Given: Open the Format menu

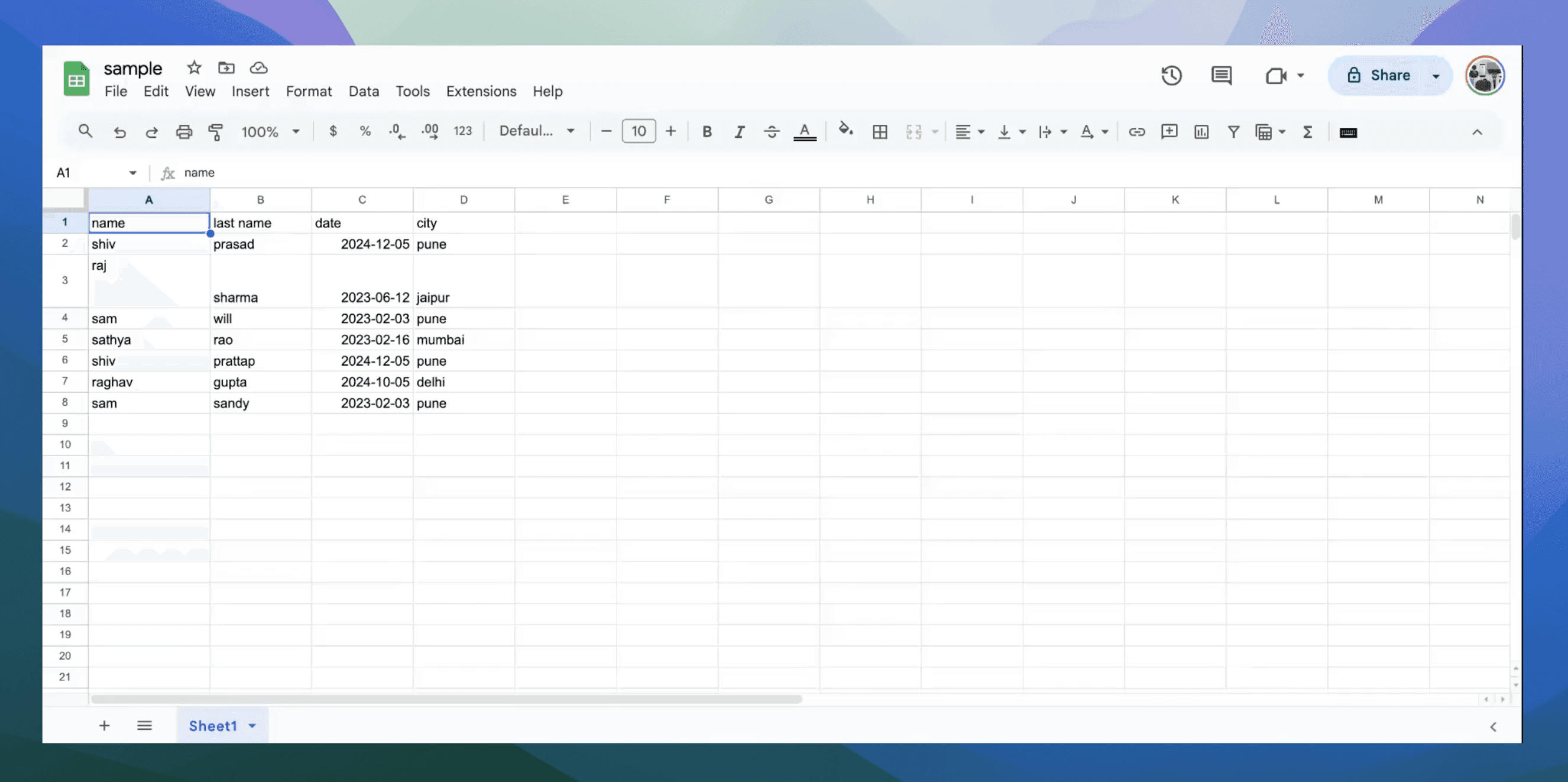Looking at the screenshot, I should pos(309,91).
